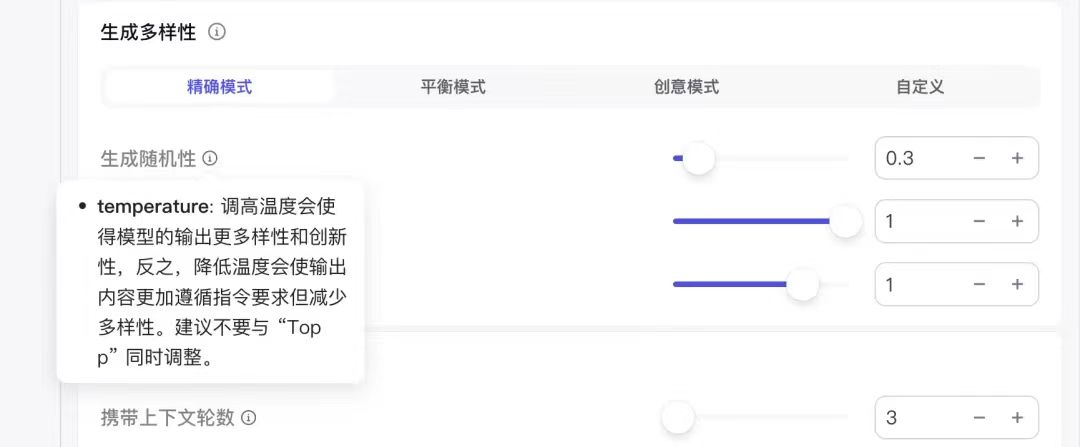Open the 自定义 mode tab
Screen dimensions: 1080x447
pos(920,87)
